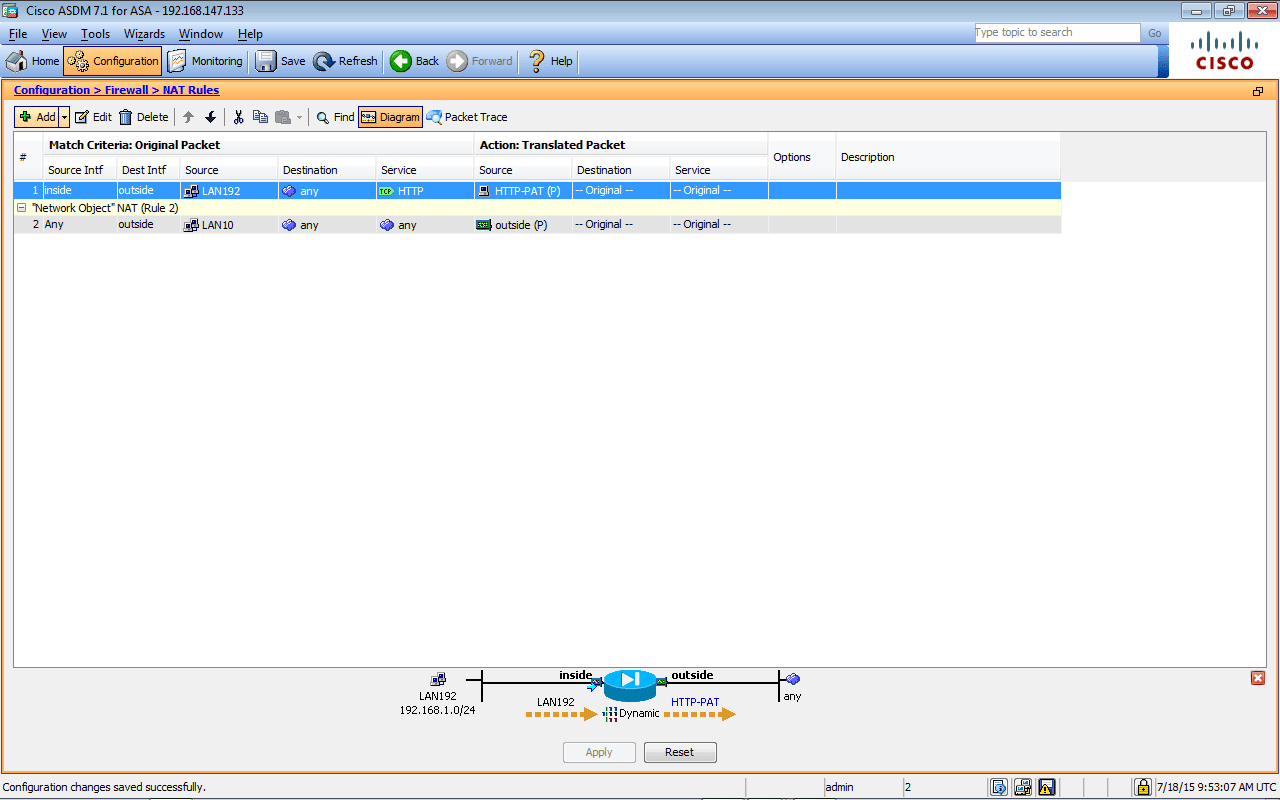This screenshot has width=1280, height=800.
Task: Follow the Configuration > Firewall > NAT Rules breadcrumb
Action: pos(116,90)
